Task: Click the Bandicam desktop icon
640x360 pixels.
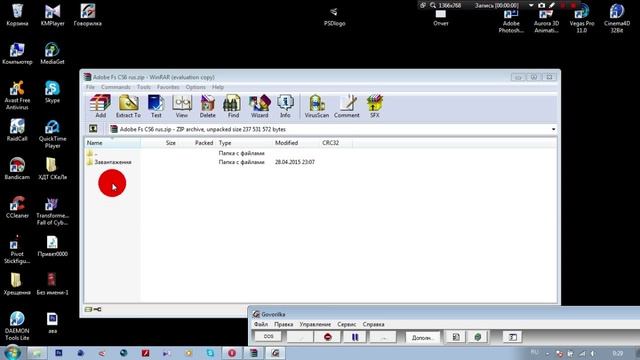Action: [x=17, y=169]
